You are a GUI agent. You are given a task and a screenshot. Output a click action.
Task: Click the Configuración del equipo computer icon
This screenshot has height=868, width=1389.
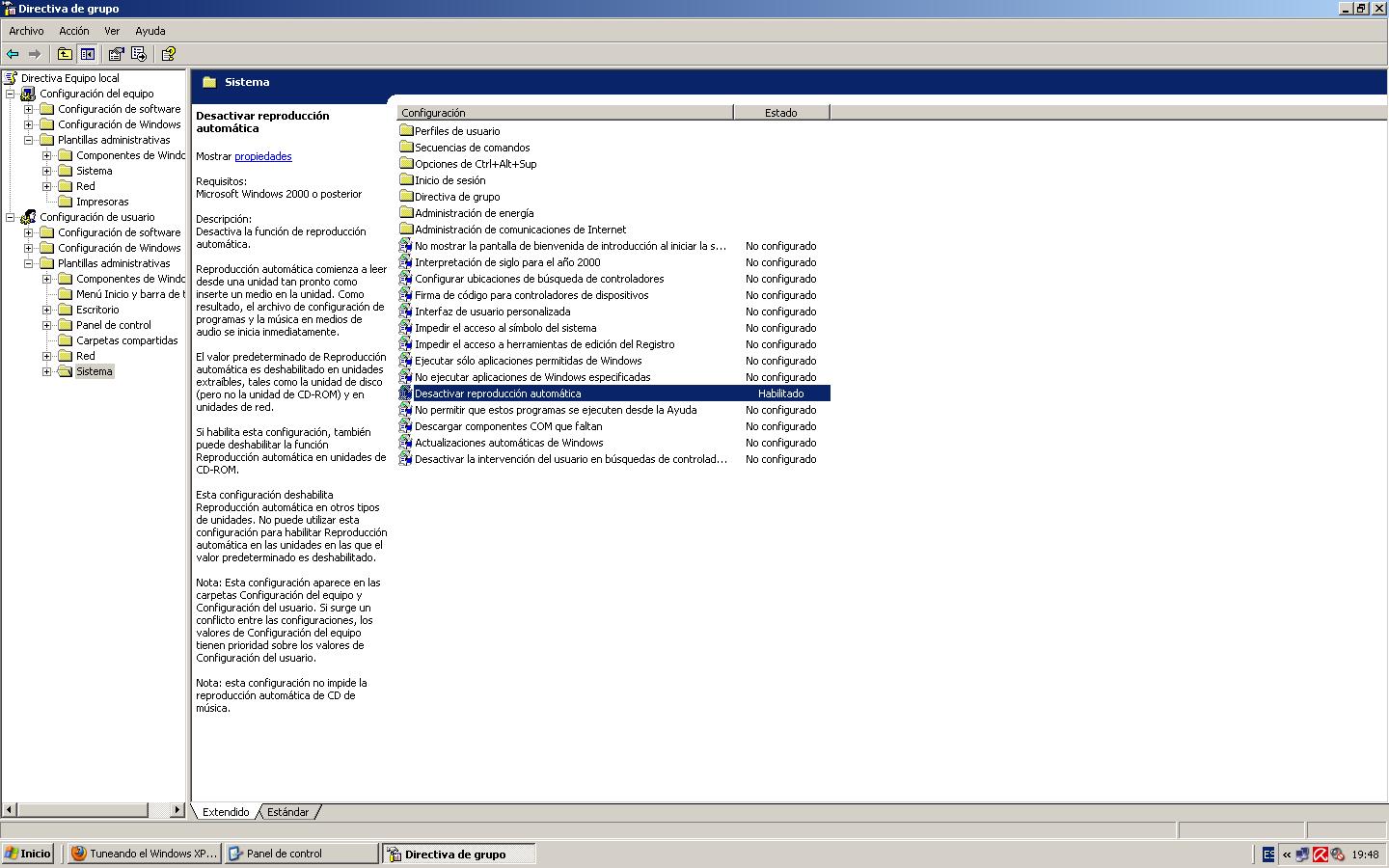tap(29, 94)
